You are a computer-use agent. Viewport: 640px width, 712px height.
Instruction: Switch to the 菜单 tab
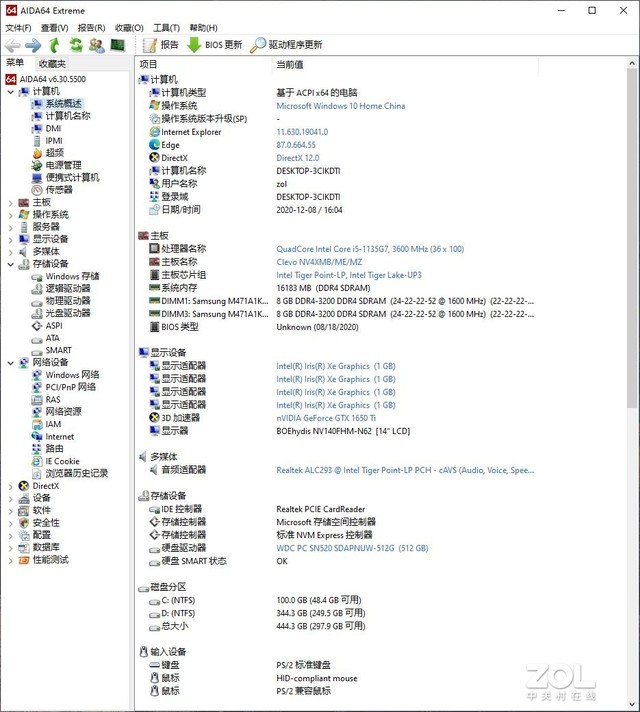point(15,63)
